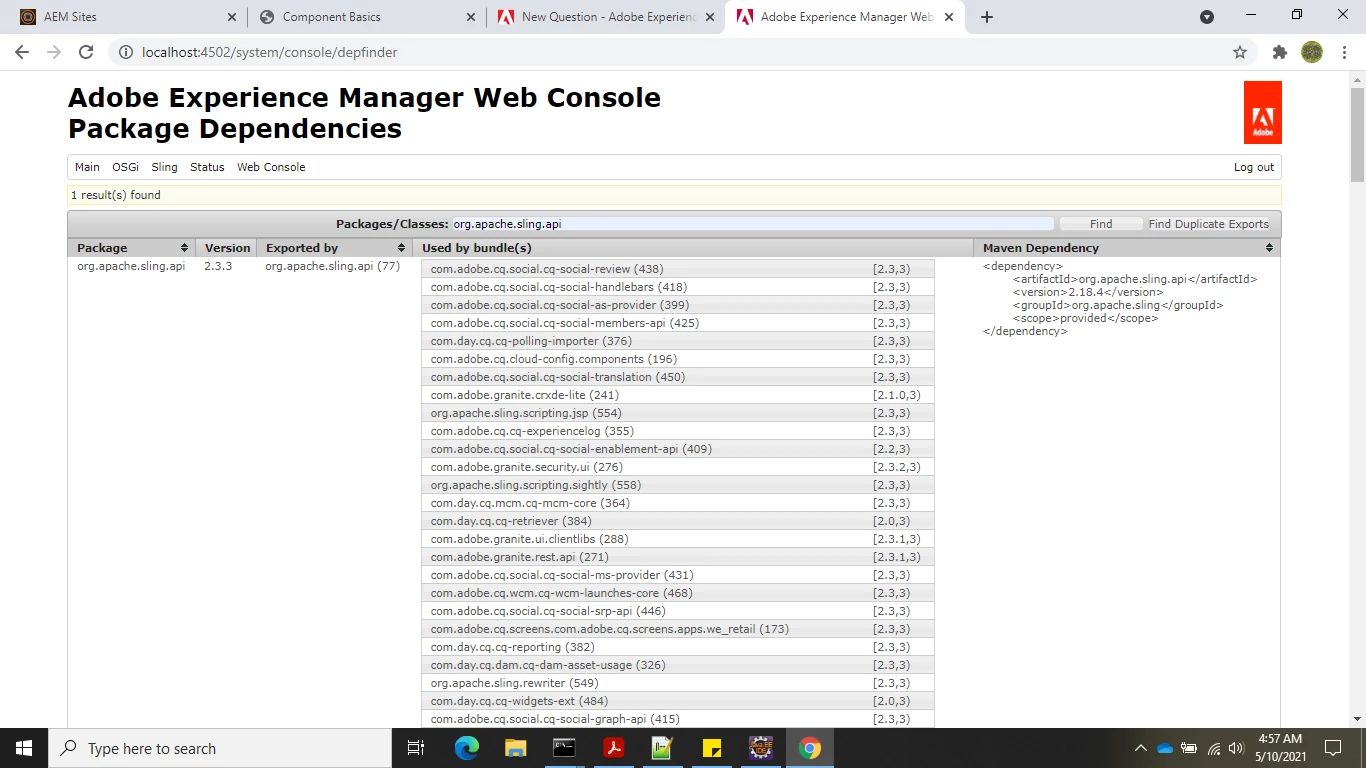This screenshot has height=768, width=1366.
Task: Select the com.day.cq.cq-retriever (384) row
Action: click(678, 521)
